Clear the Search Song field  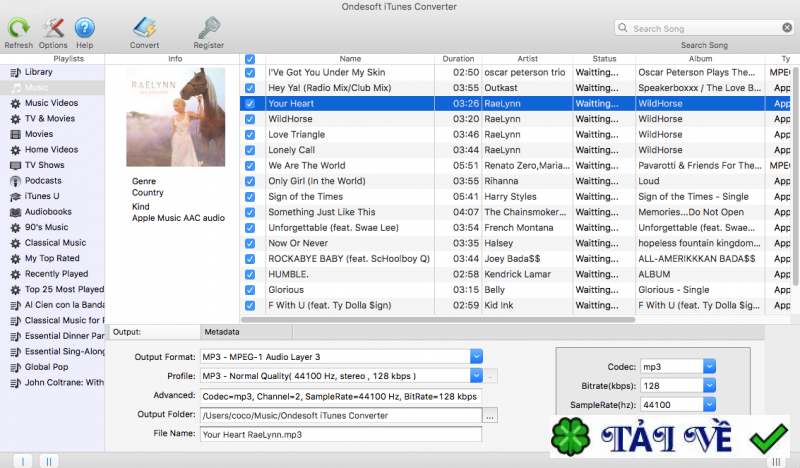787,28
